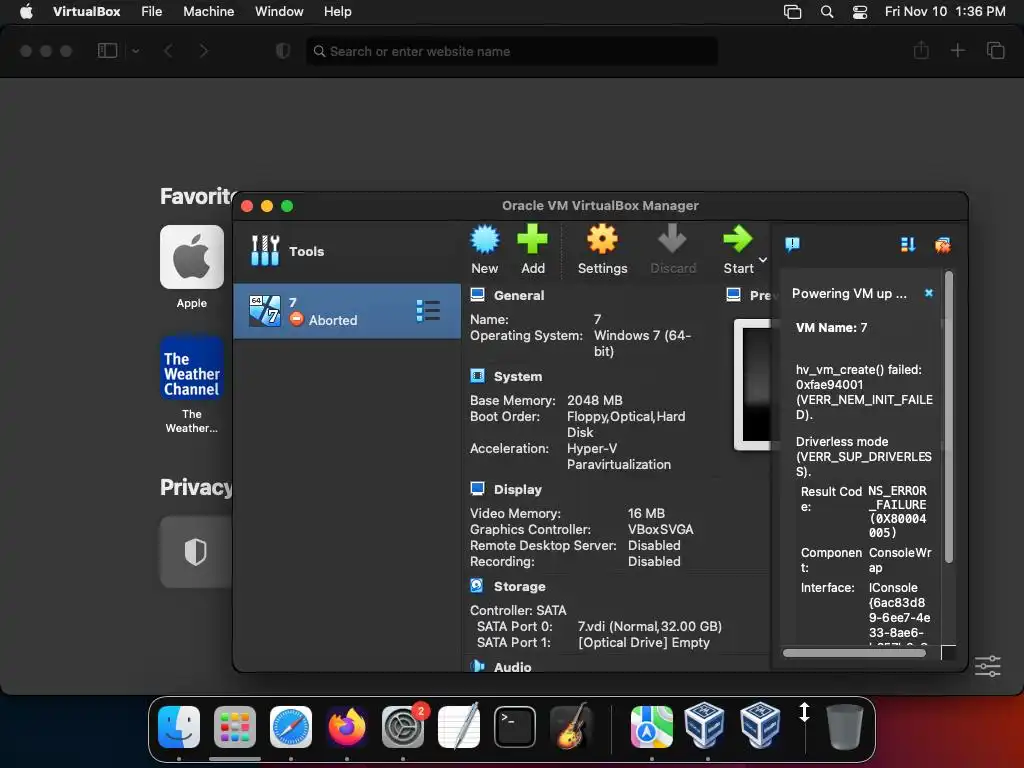Toggle the Safari sidebar button
The image size is (1024, 768).
pyautogui.click(x=107, y=50)
